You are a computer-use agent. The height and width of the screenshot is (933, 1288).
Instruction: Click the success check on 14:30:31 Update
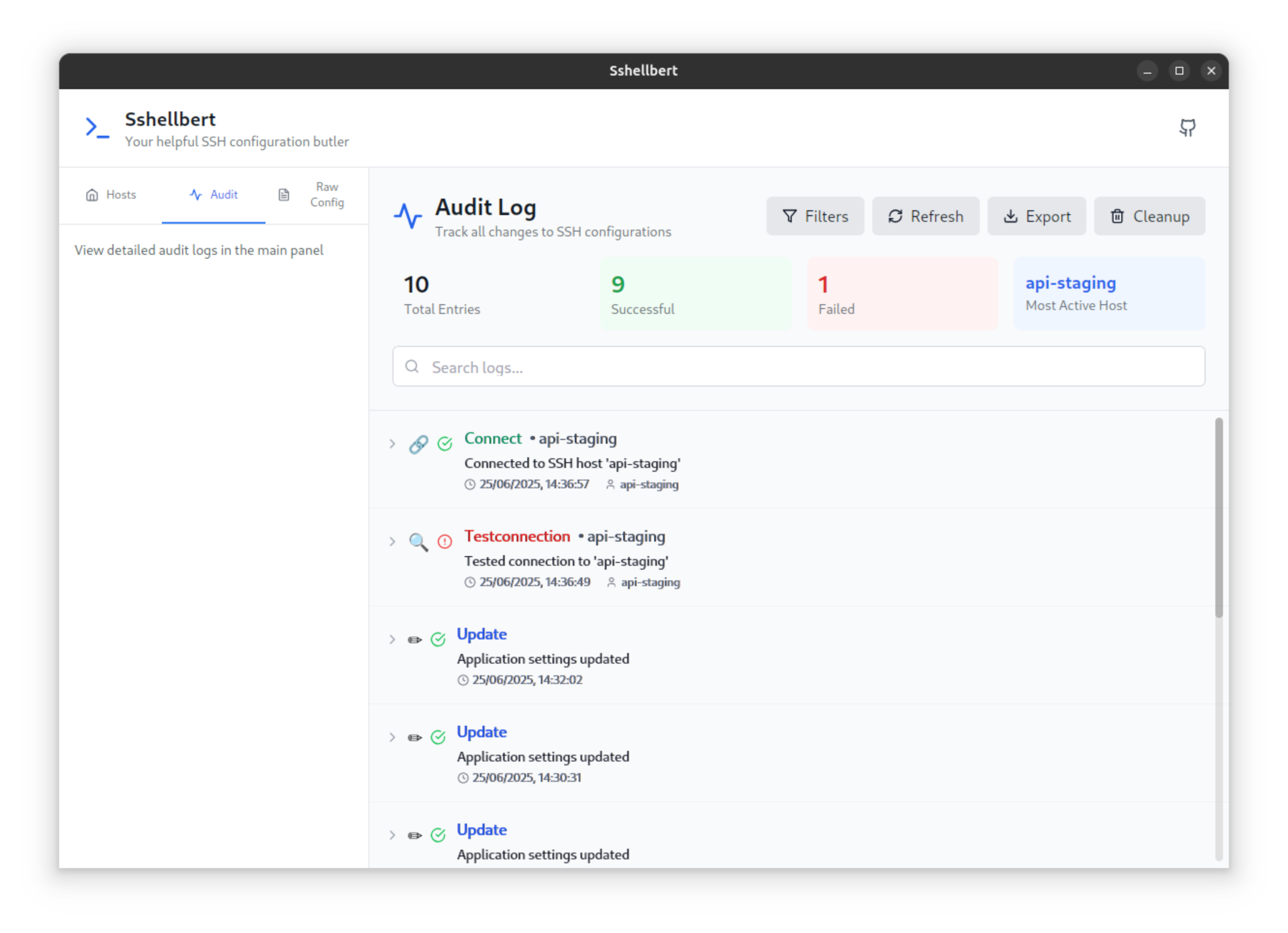pos(438,738)
